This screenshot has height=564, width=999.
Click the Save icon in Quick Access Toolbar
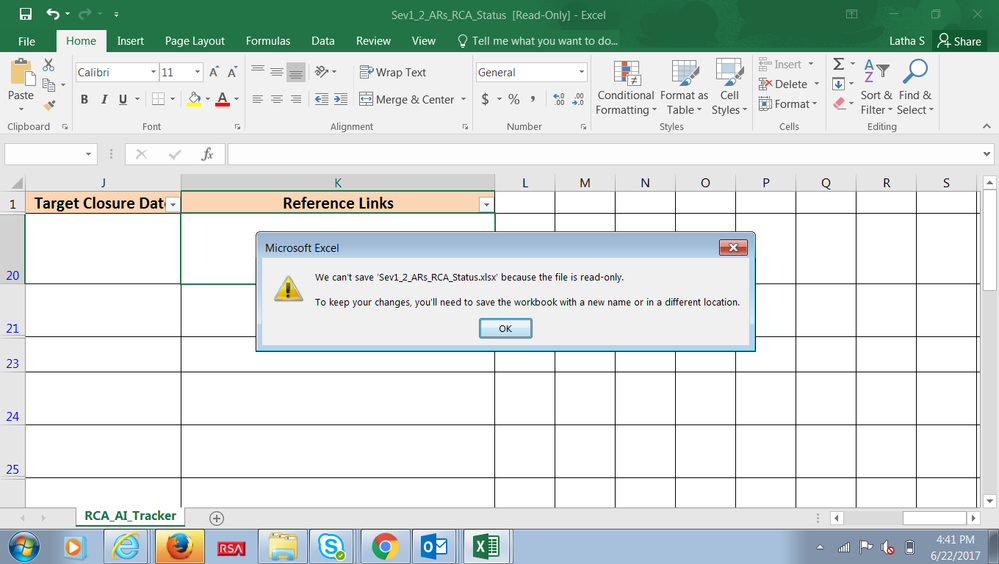pyautogui.click(x=25, y=14)
